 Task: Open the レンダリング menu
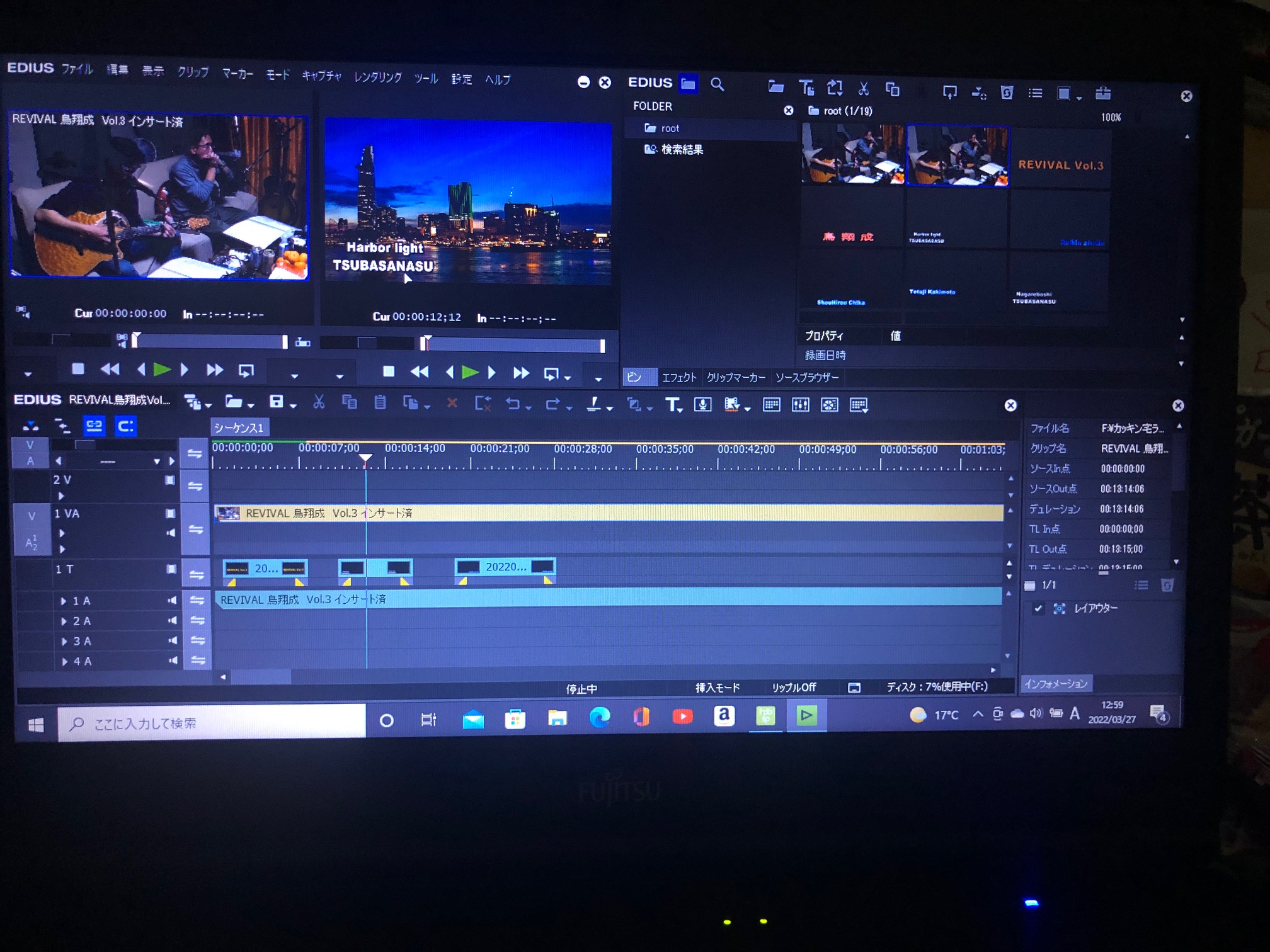point(377,77)
